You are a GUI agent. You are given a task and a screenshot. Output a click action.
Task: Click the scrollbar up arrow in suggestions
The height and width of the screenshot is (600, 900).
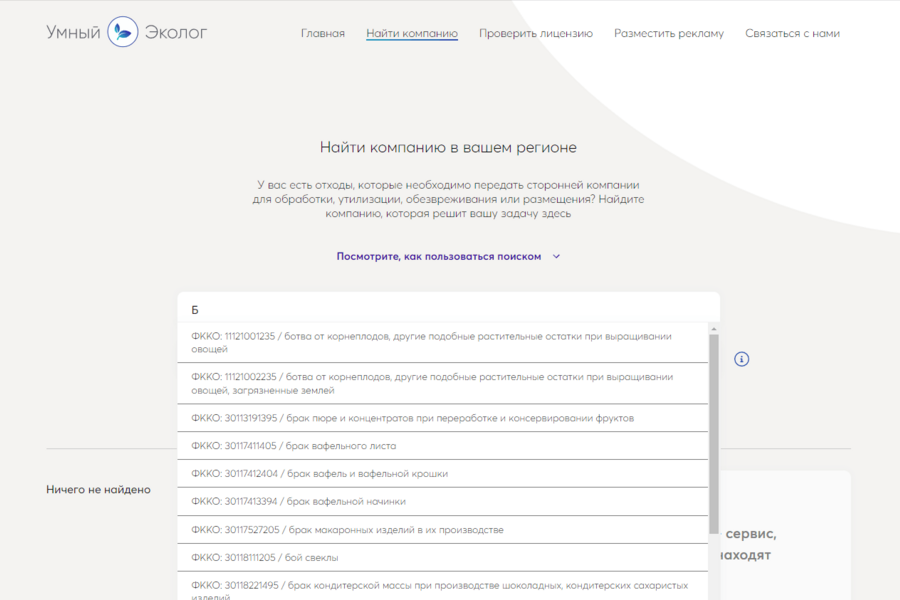(x=714, y=329)
